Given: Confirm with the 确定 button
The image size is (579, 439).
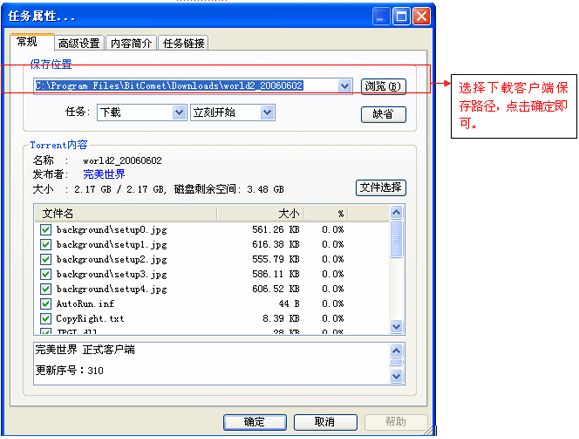Looking at the screenshot, I should point(255,422).
